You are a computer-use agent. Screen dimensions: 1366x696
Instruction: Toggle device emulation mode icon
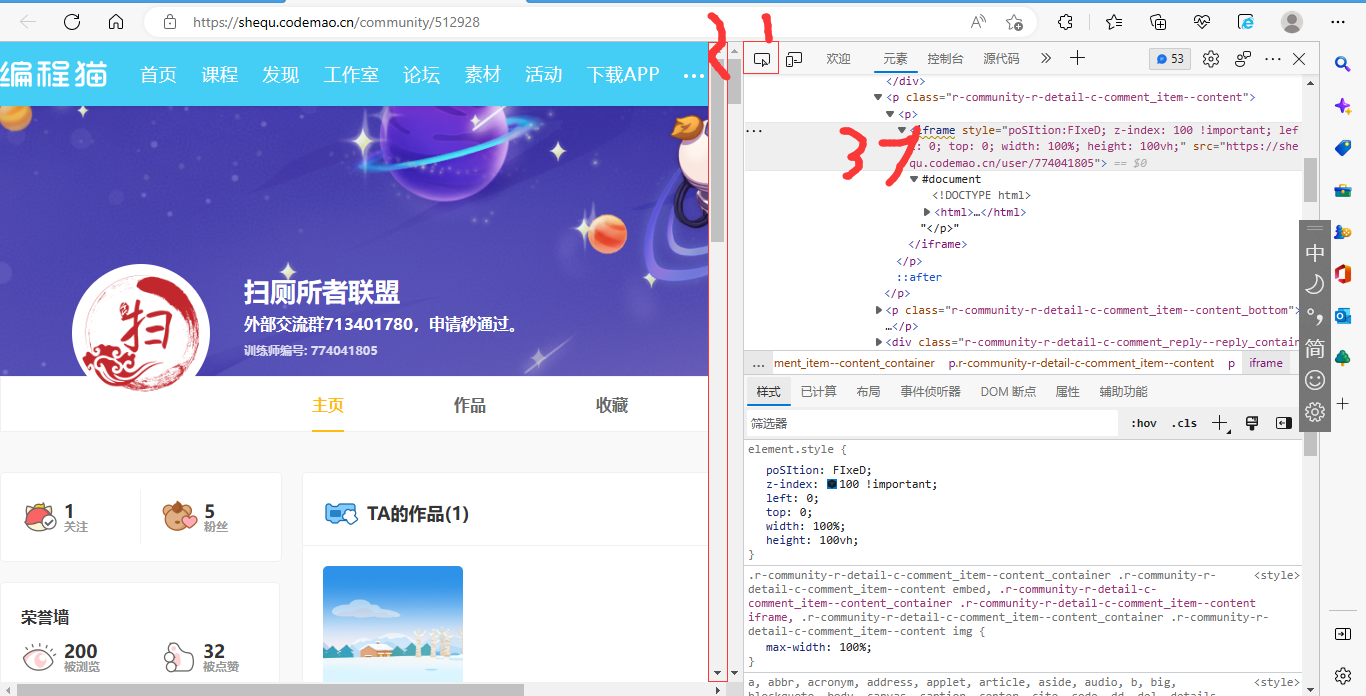pos(794,59)
